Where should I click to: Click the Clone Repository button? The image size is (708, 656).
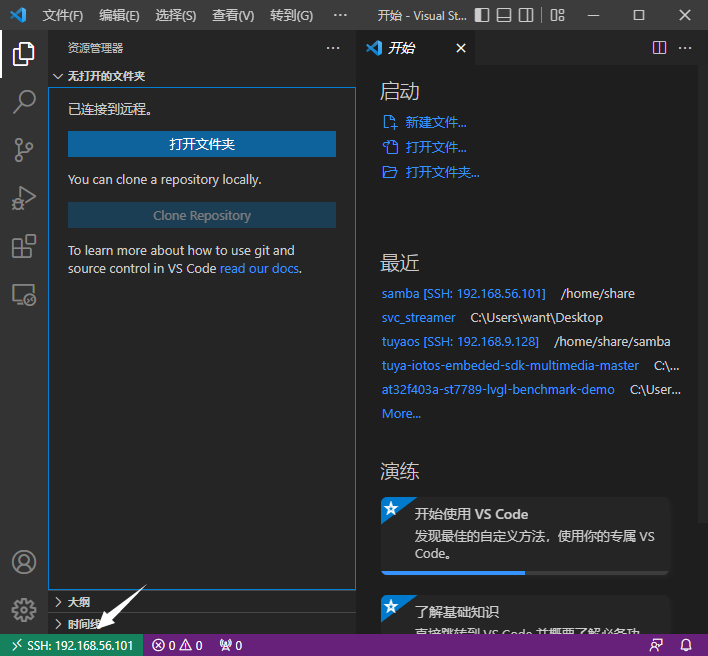coord(202,215)
